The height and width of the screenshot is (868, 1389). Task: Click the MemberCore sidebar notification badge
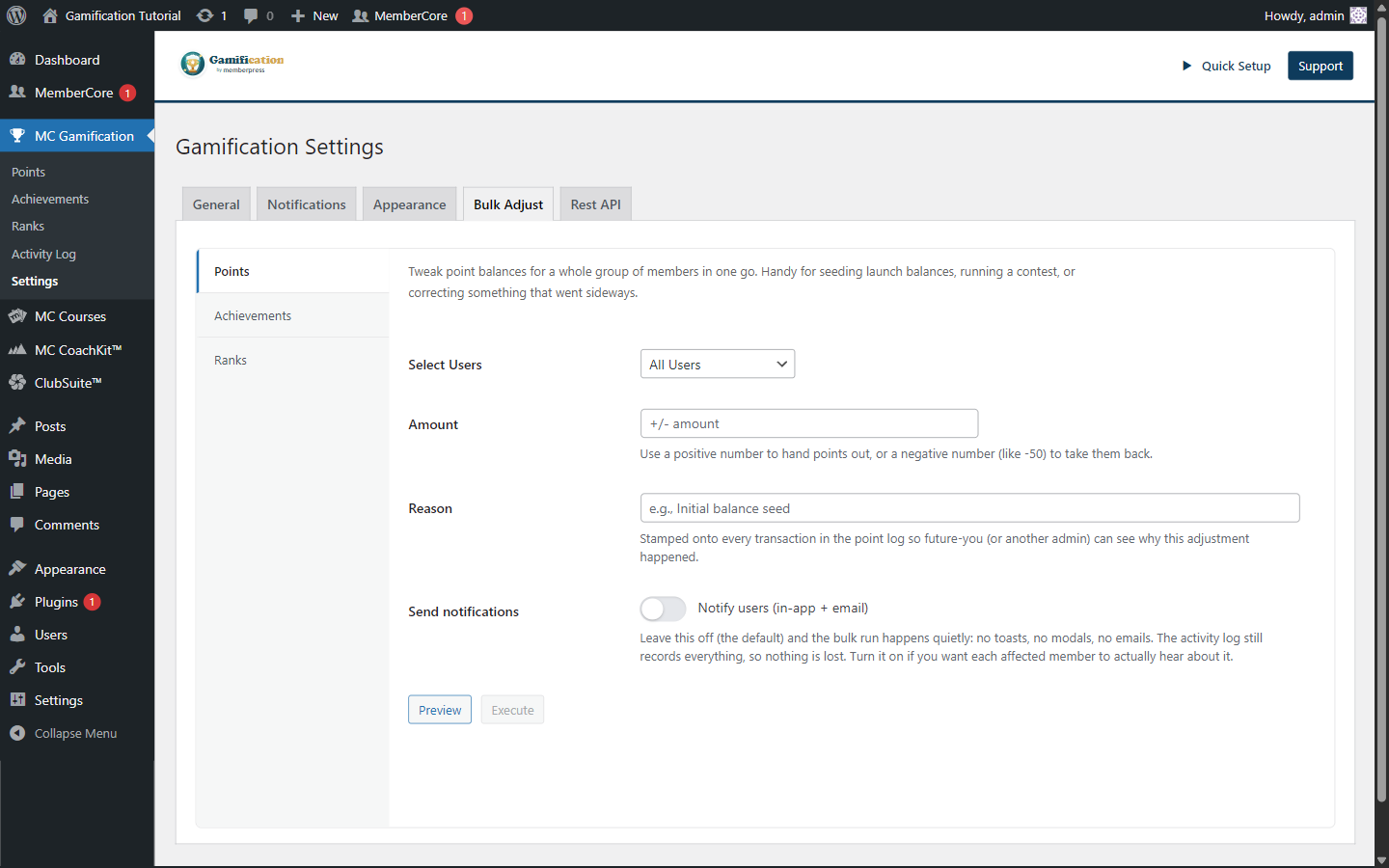click(x=127, y=93)
